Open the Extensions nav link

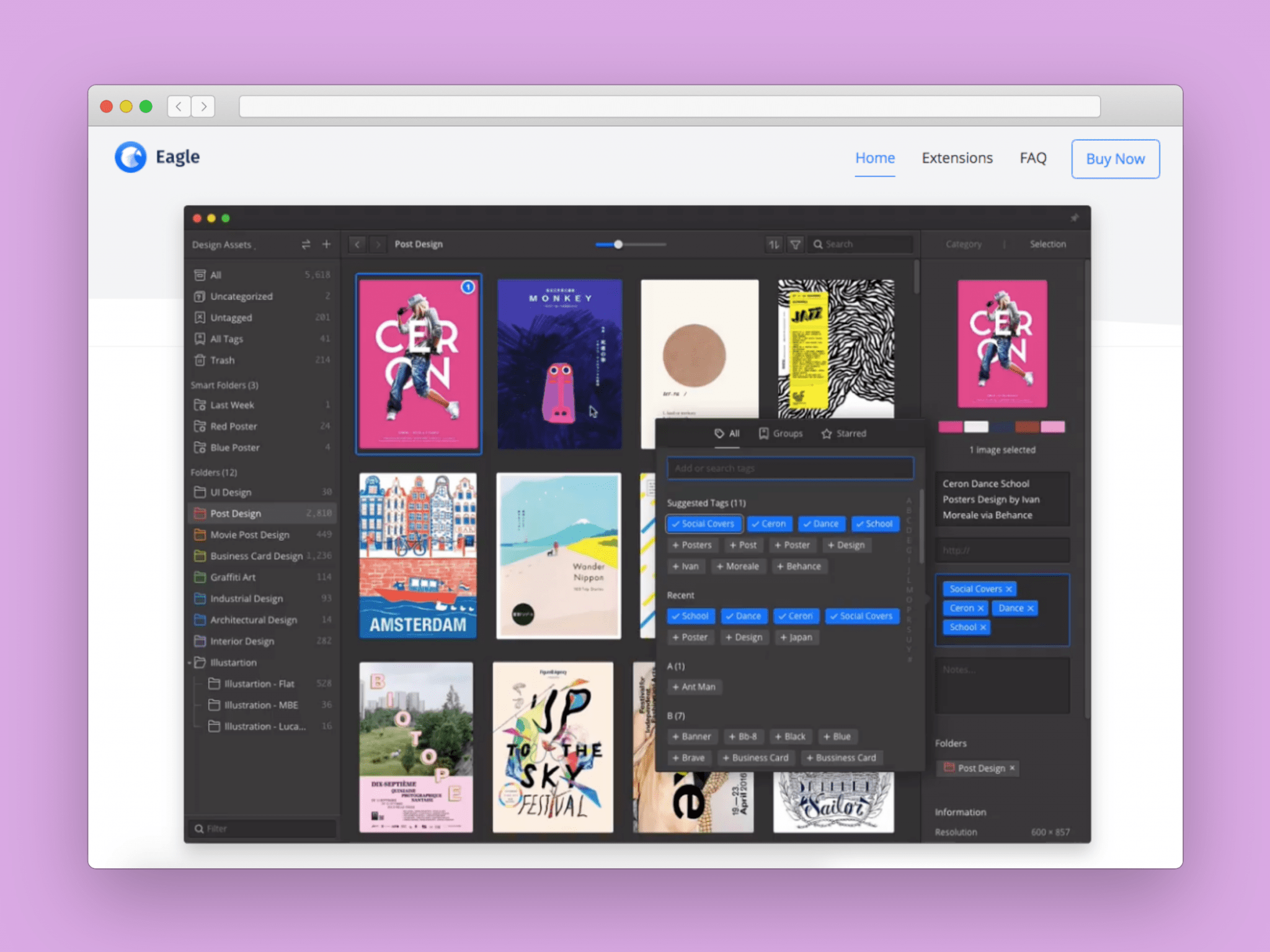957,159
